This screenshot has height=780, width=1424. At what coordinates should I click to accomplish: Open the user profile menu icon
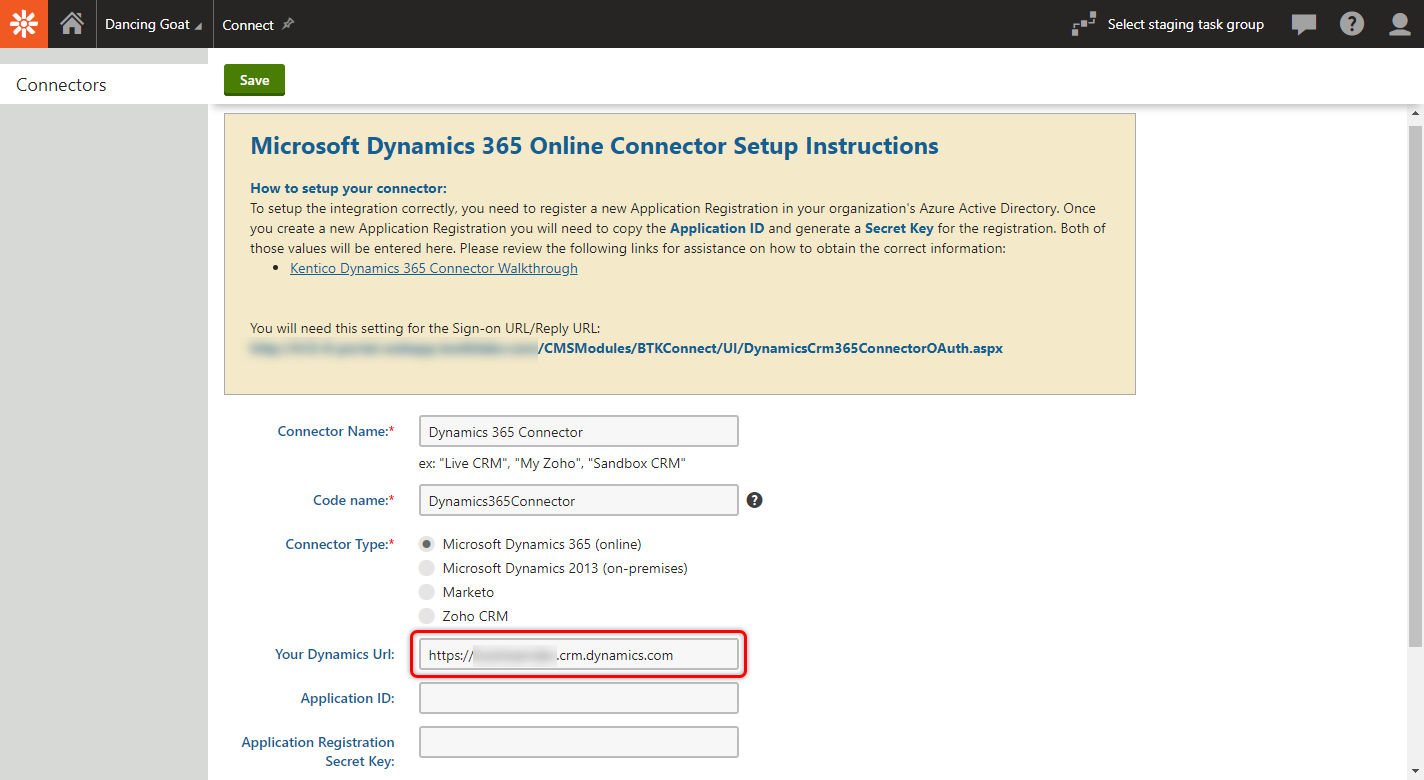(x=1400, y=24)
